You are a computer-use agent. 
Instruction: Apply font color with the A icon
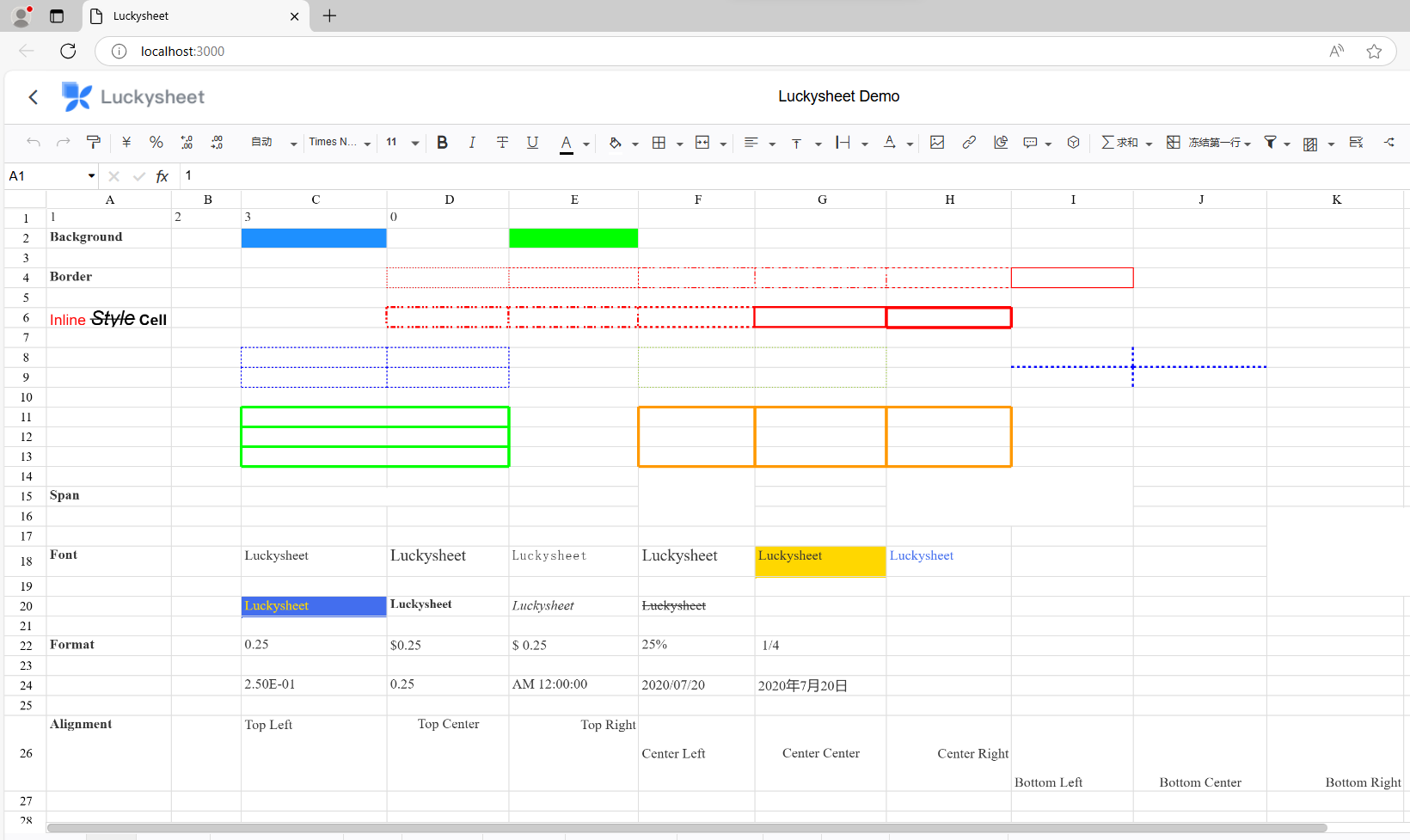point(566,144)
